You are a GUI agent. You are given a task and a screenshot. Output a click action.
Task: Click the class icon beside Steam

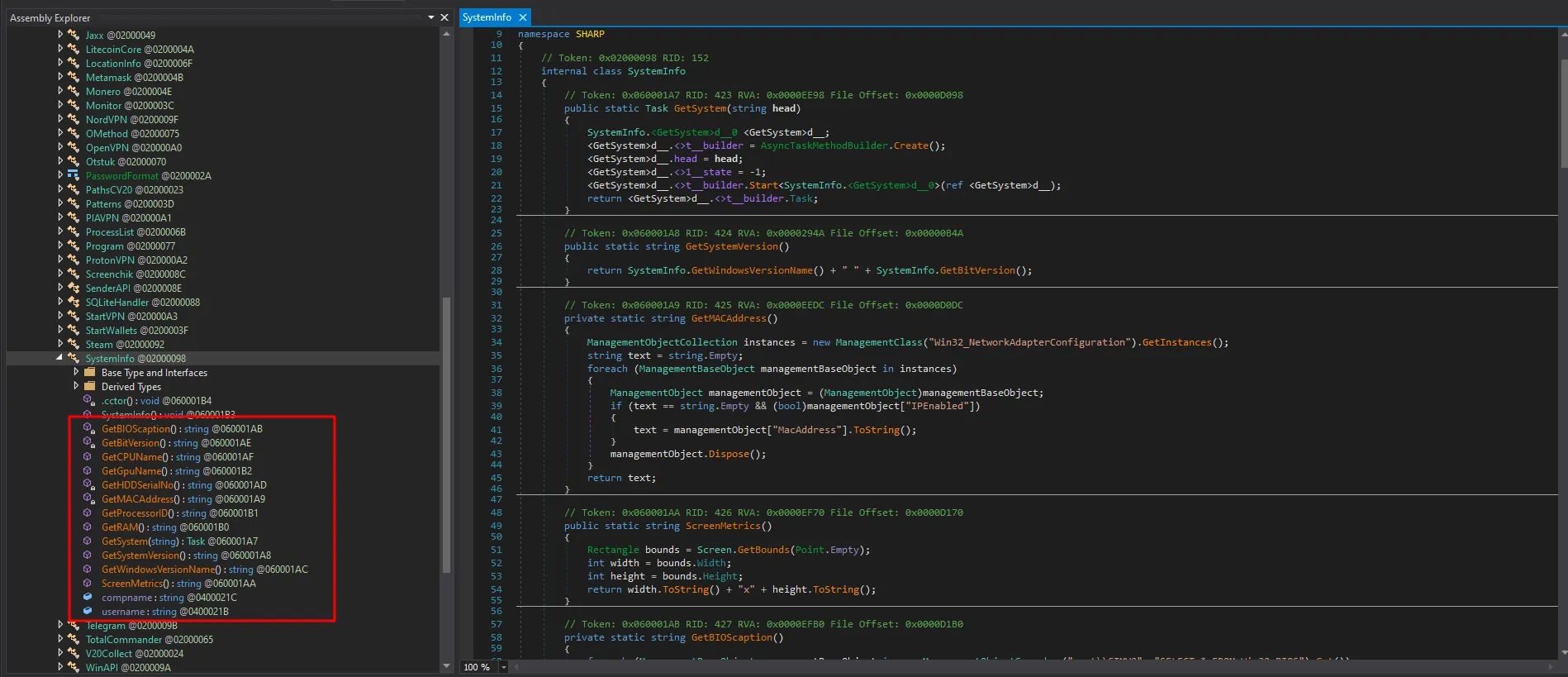[74, 344]
